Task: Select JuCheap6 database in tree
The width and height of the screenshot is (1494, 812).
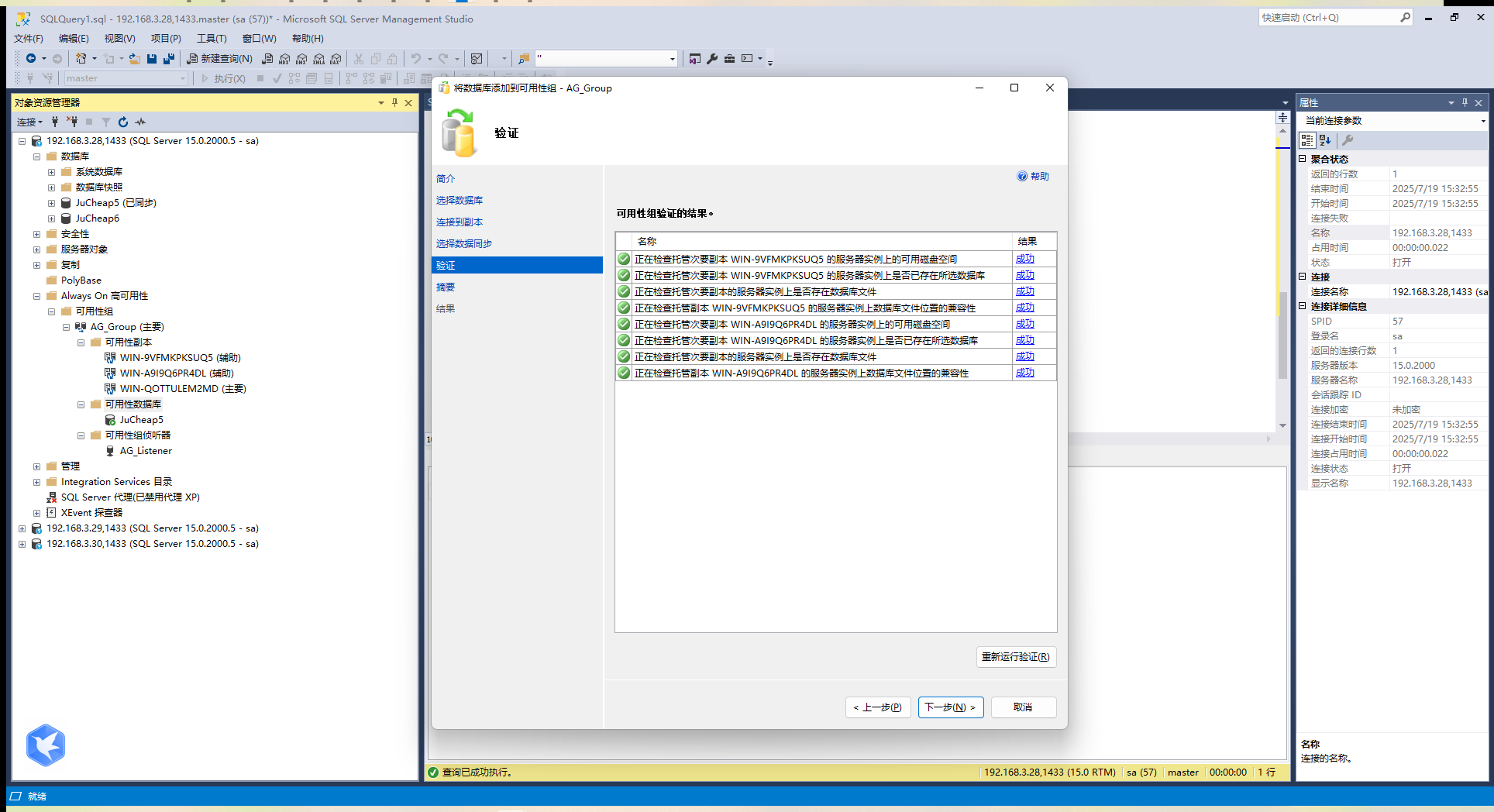Action: tap(98, 218)
